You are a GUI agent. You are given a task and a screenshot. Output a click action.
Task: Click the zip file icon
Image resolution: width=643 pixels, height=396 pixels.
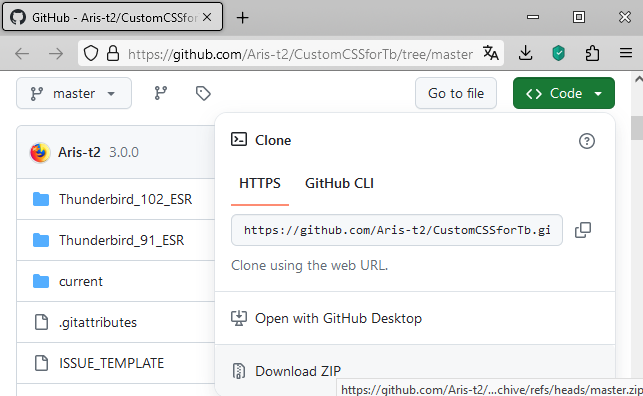239,371
